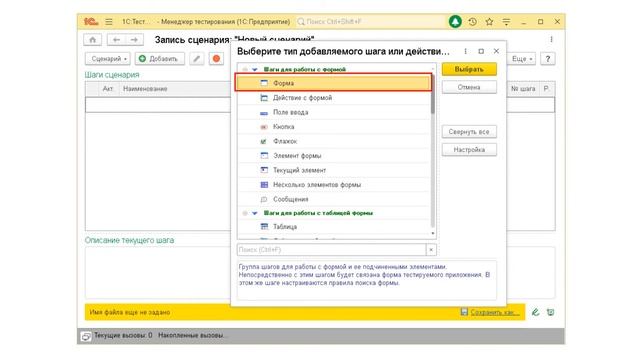Collapse Шаги для работы с таблицей формы group
The image size is (640, 360).
coord(255,213)
